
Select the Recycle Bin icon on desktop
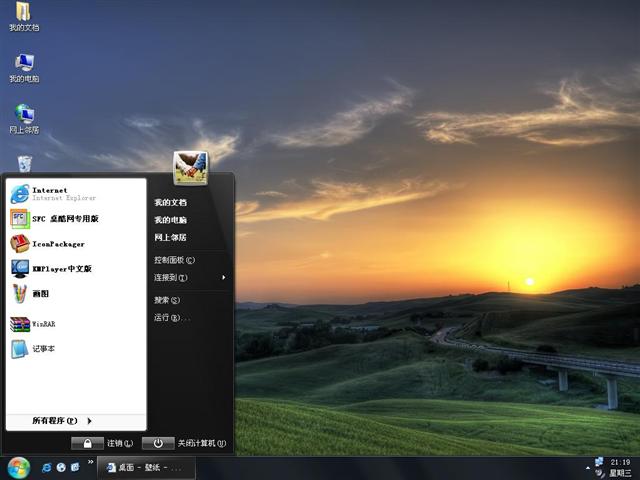click(x=24, y=163)
